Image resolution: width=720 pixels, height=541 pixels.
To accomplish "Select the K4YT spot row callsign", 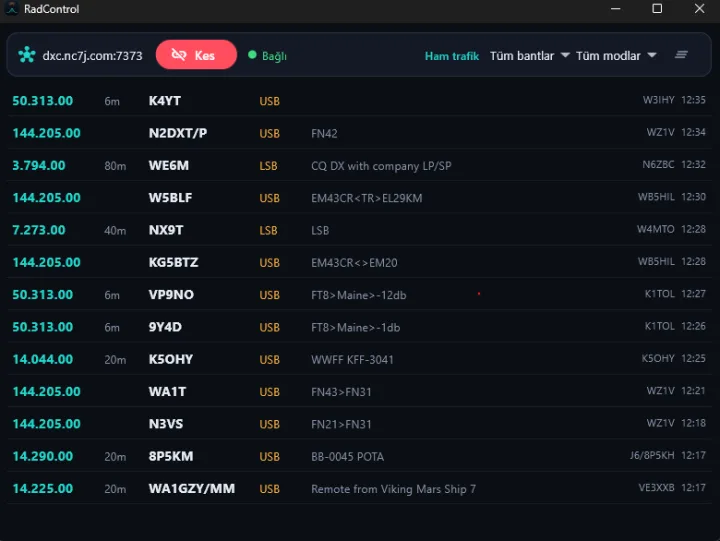I will coord(164,101).
